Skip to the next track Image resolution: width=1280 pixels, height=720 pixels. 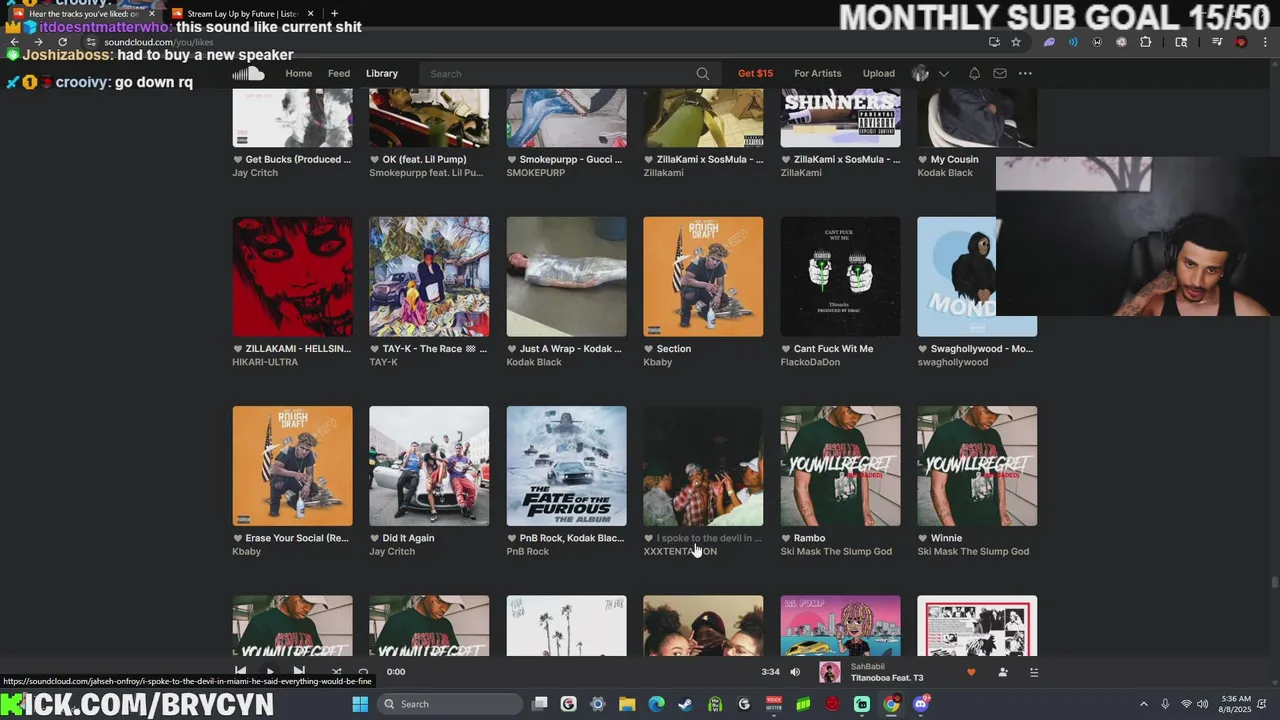299,671
